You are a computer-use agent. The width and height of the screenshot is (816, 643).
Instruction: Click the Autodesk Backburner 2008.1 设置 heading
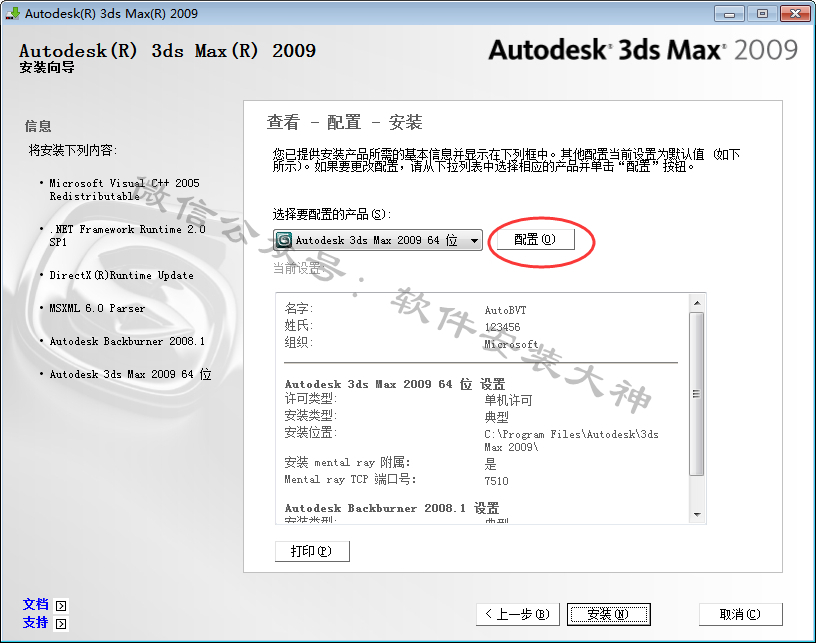pyautogui.click(x=392, y=508)
